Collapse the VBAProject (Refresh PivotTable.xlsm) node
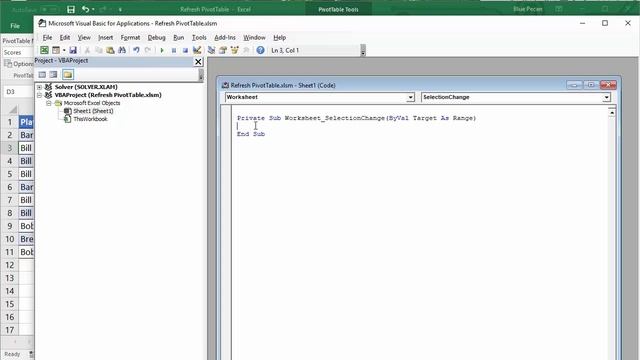The height and width of the screenshot is (360, 640). click(40, 95)
